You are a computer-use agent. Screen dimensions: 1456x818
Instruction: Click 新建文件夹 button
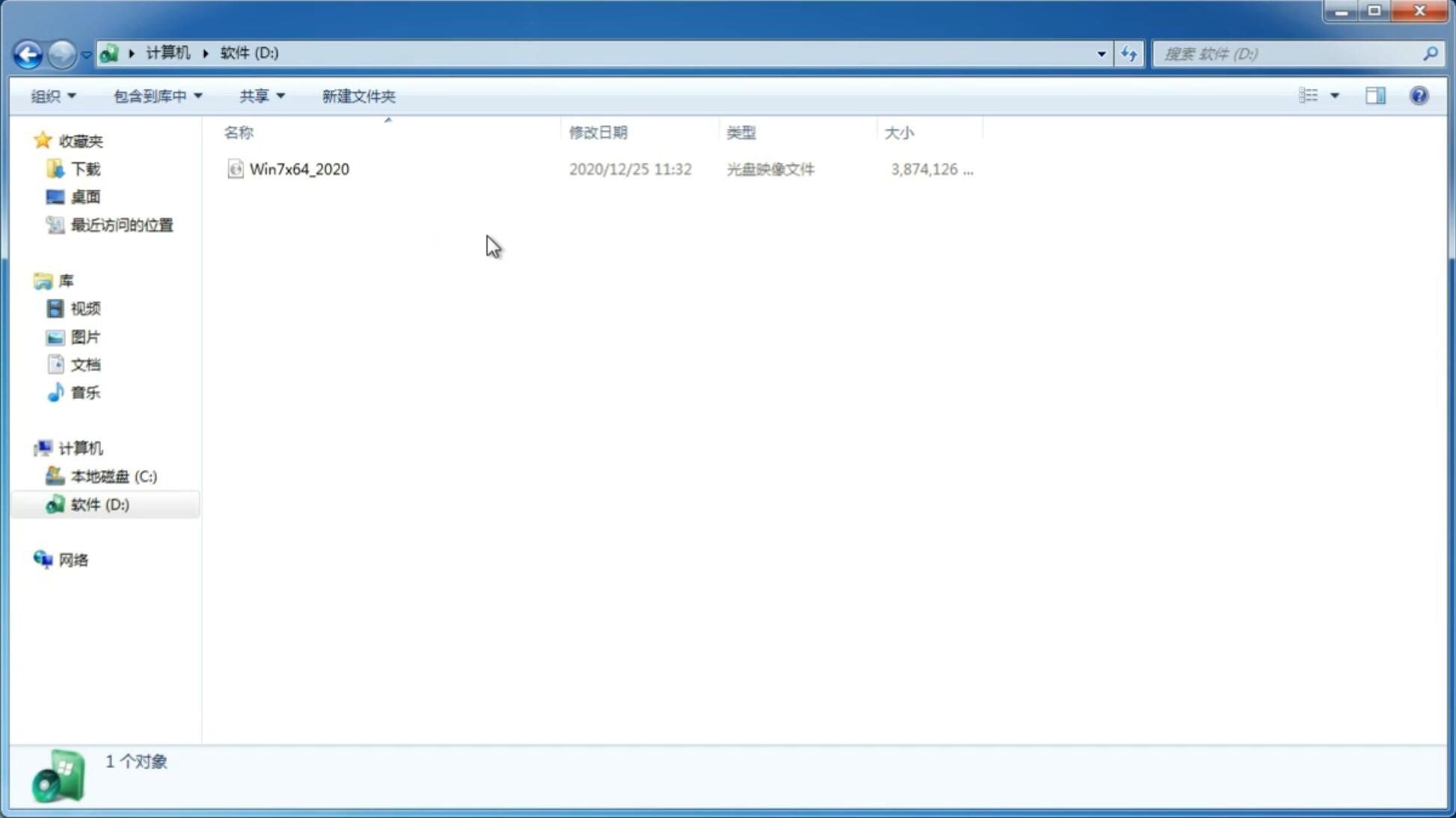[x=359, y=95]
